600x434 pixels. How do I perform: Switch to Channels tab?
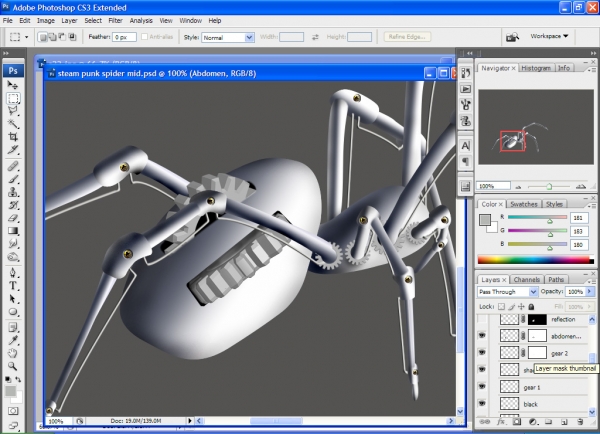click(x=527, y=279)
